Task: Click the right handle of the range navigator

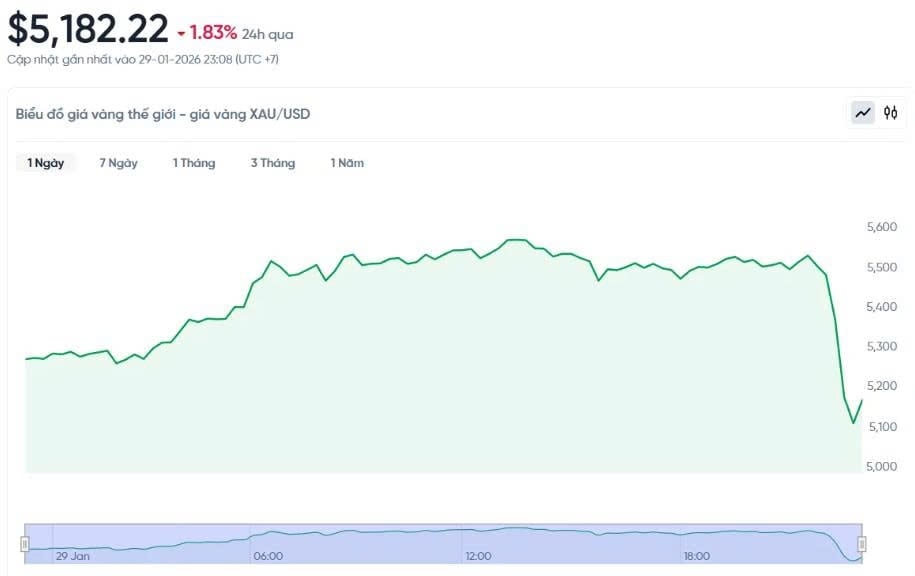Action: pos(861,543)
